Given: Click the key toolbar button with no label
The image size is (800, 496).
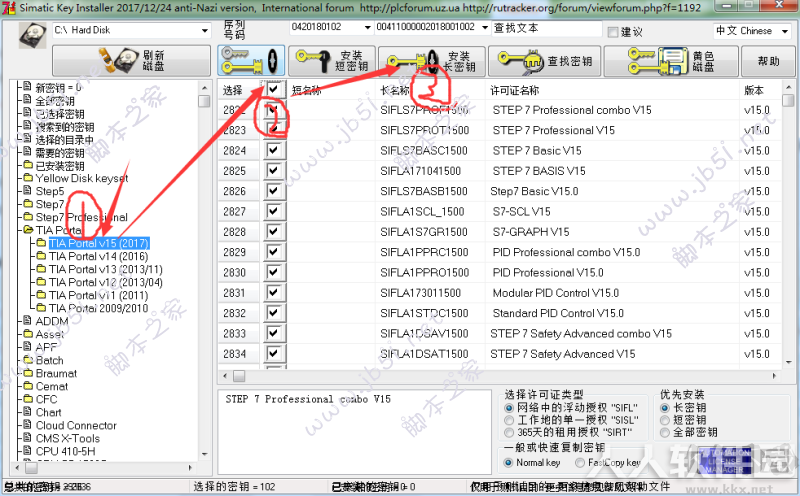Looking at the screenshot, I should tap(251, 61).
